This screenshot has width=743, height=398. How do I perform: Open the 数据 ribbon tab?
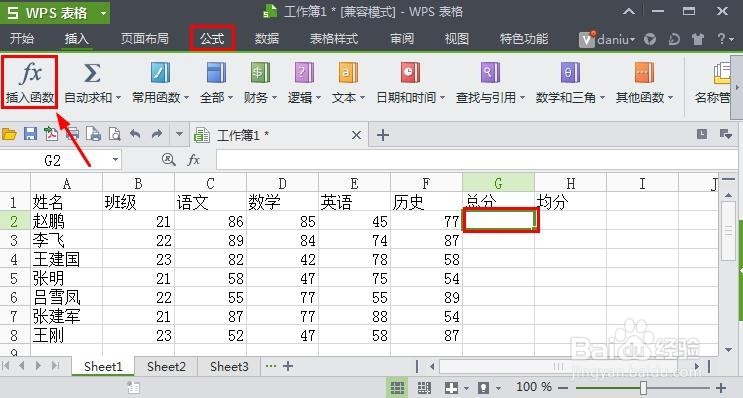coord(267,38)
